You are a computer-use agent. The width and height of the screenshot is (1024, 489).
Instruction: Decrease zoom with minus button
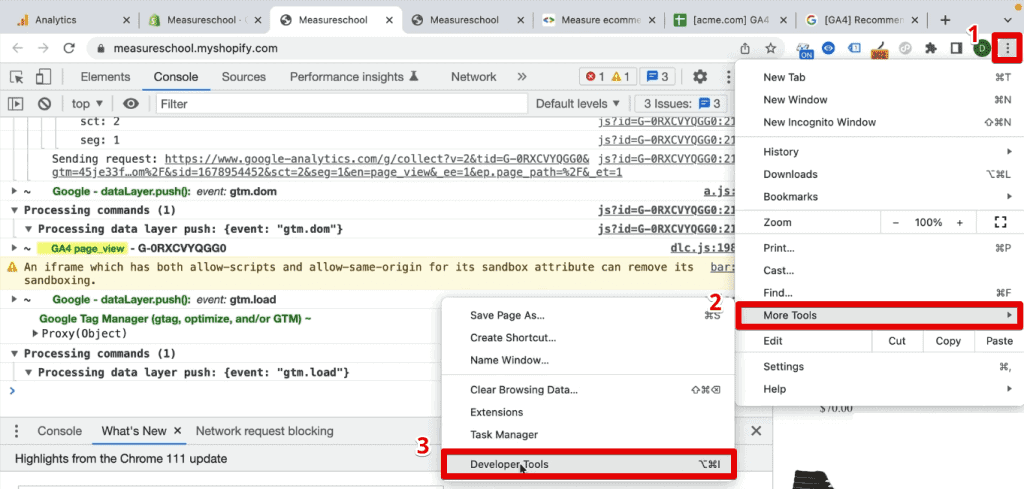[896, 223]
